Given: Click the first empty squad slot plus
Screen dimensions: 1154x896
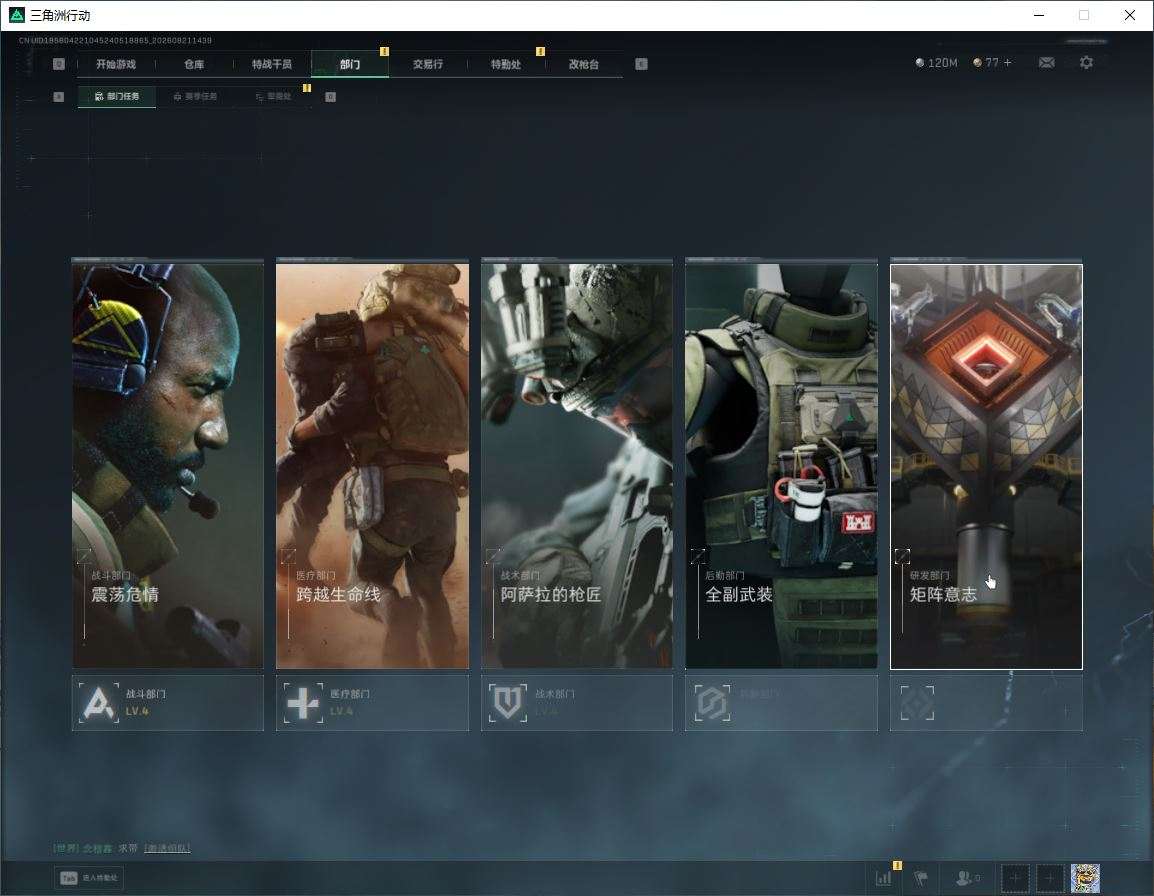Looking at the screenshot, I should click(1015, 878).
